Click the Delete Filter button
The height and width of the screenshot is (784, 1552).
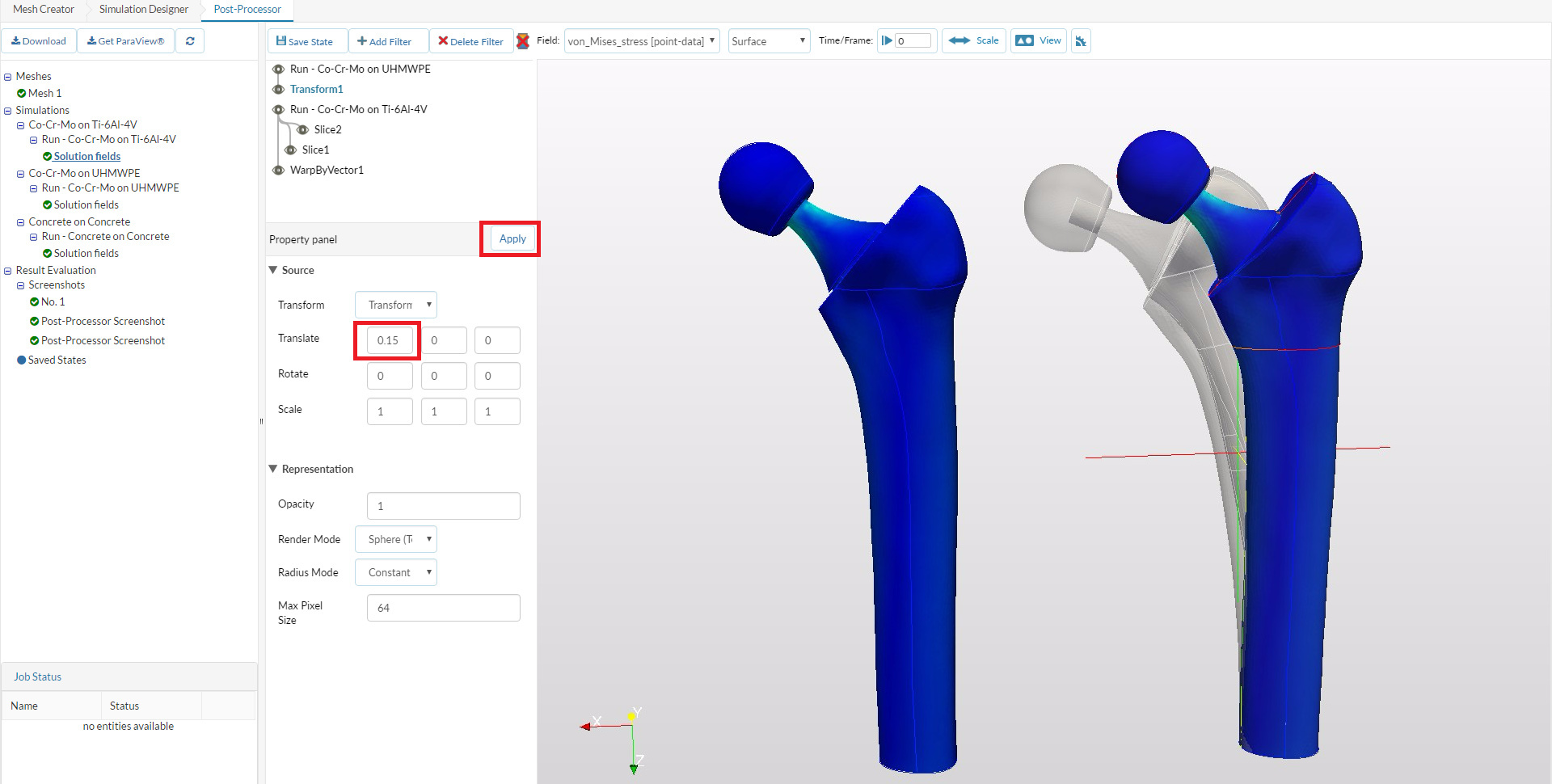[470, 41]
